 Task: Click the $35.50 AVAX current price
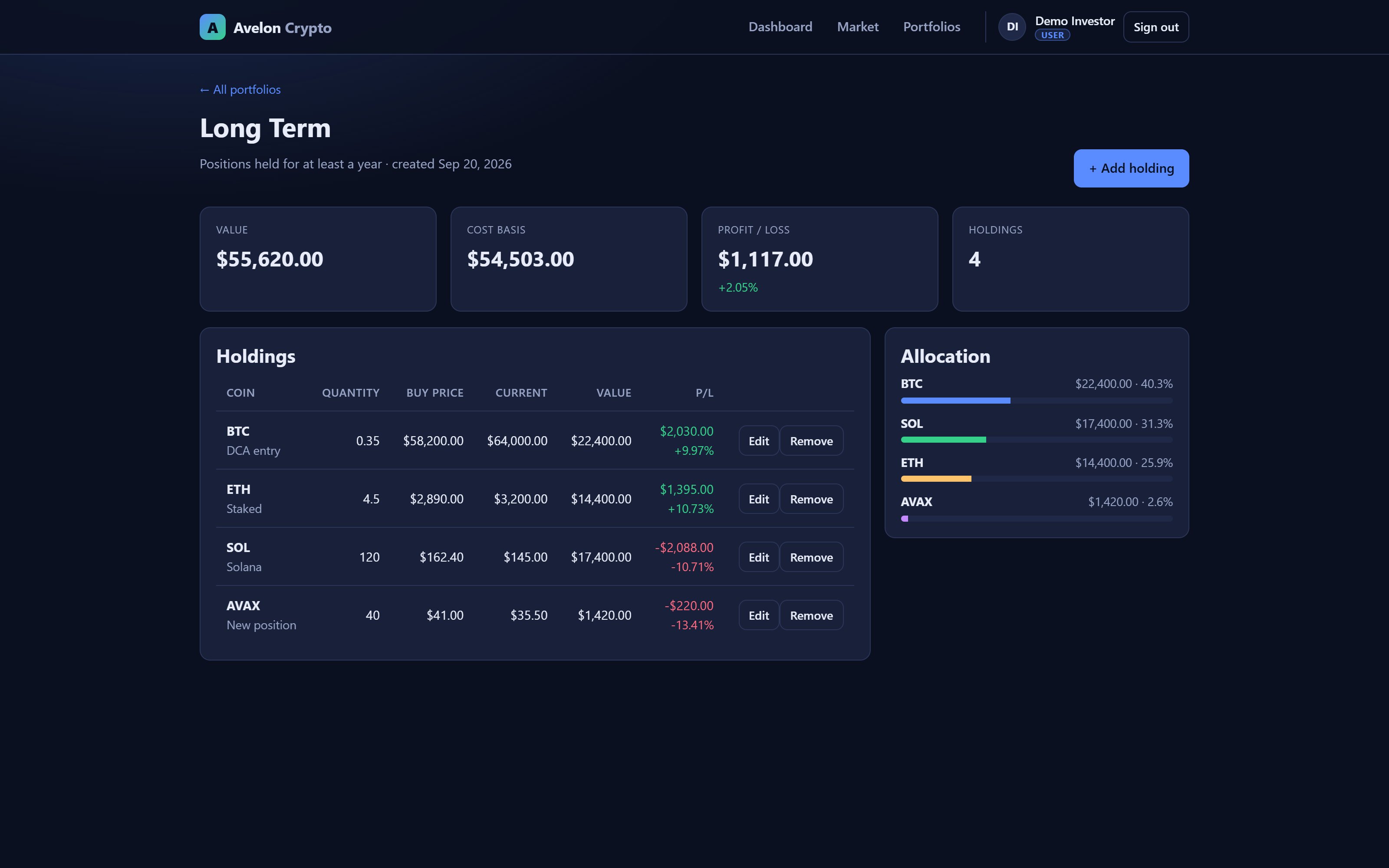click(x=529, y=615)
